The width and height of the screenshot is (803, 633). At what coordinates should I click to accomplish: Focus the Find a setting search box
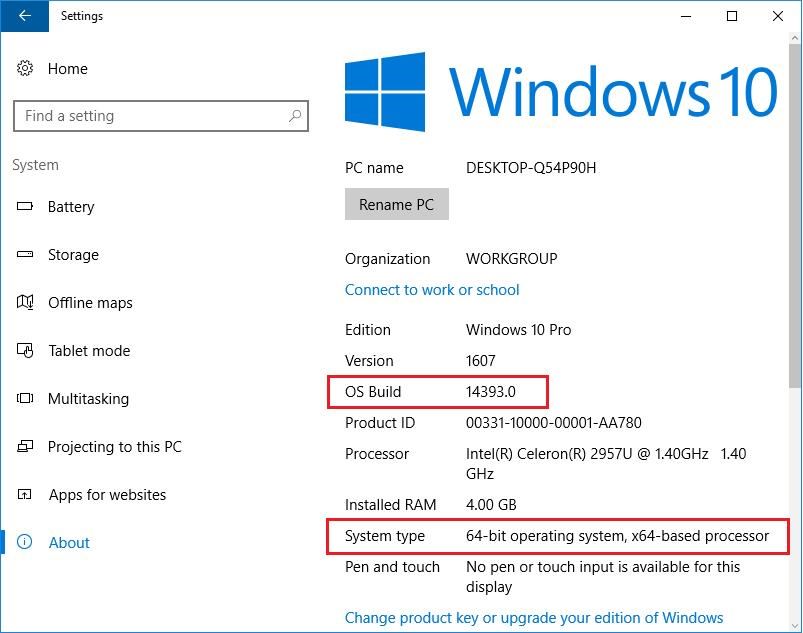[x=161, y=116]
